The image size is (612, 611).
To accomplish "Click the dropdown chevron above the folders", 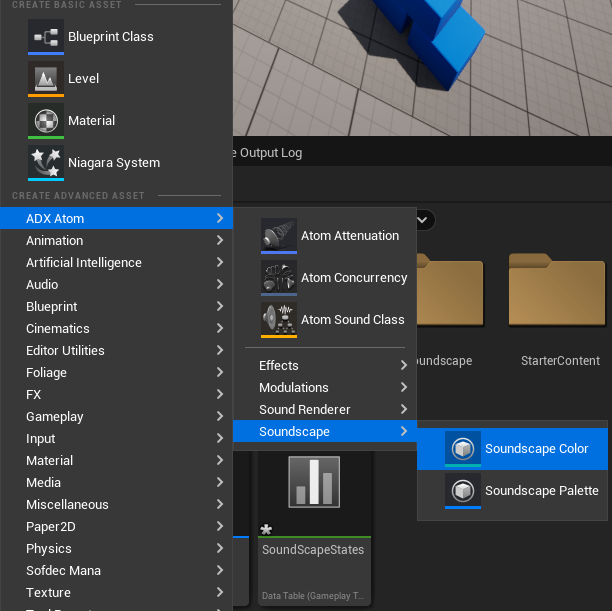I will coord(422,220).
